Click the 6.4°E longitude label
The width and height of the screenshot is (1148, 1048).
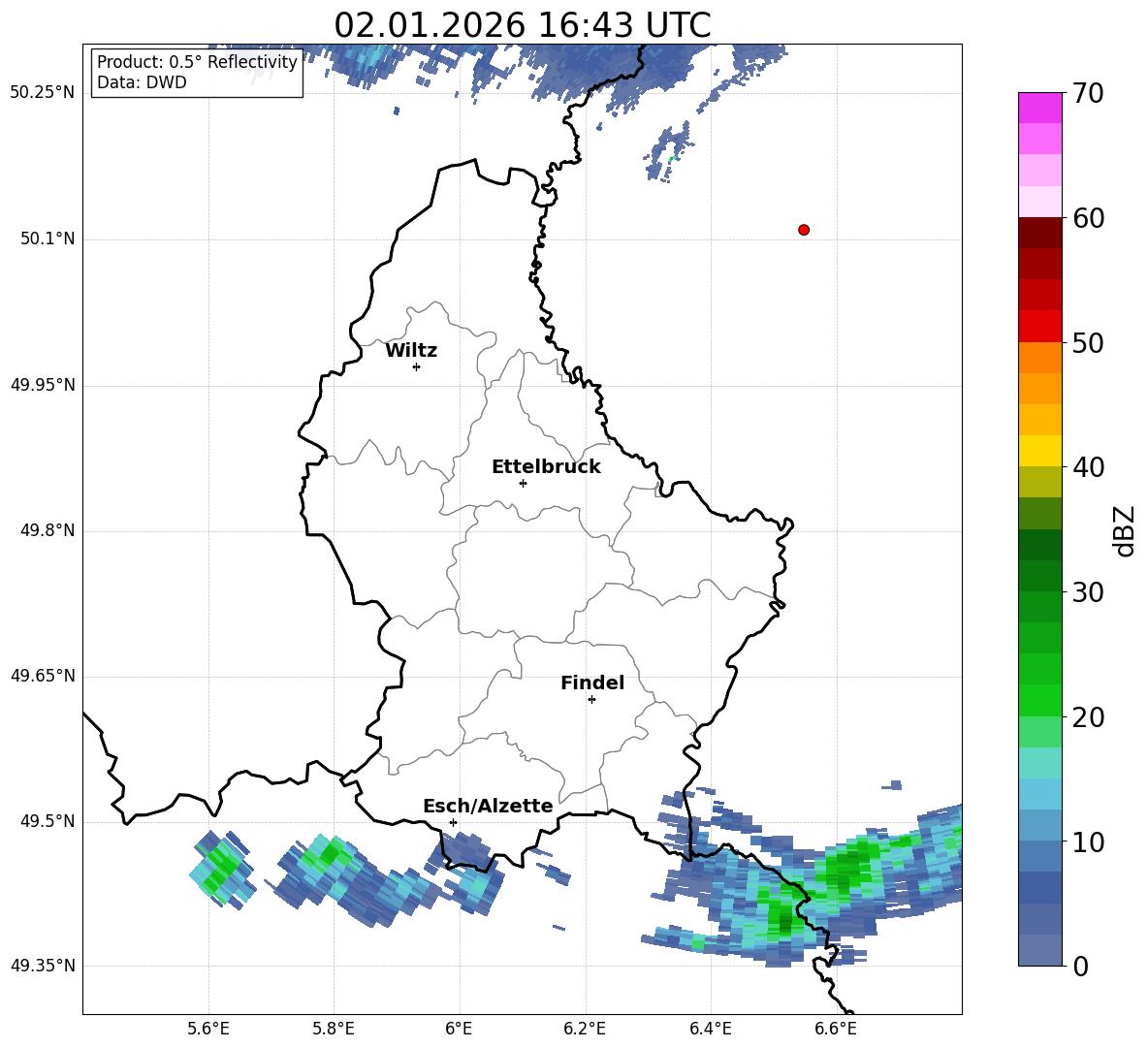coord(710,1029)
